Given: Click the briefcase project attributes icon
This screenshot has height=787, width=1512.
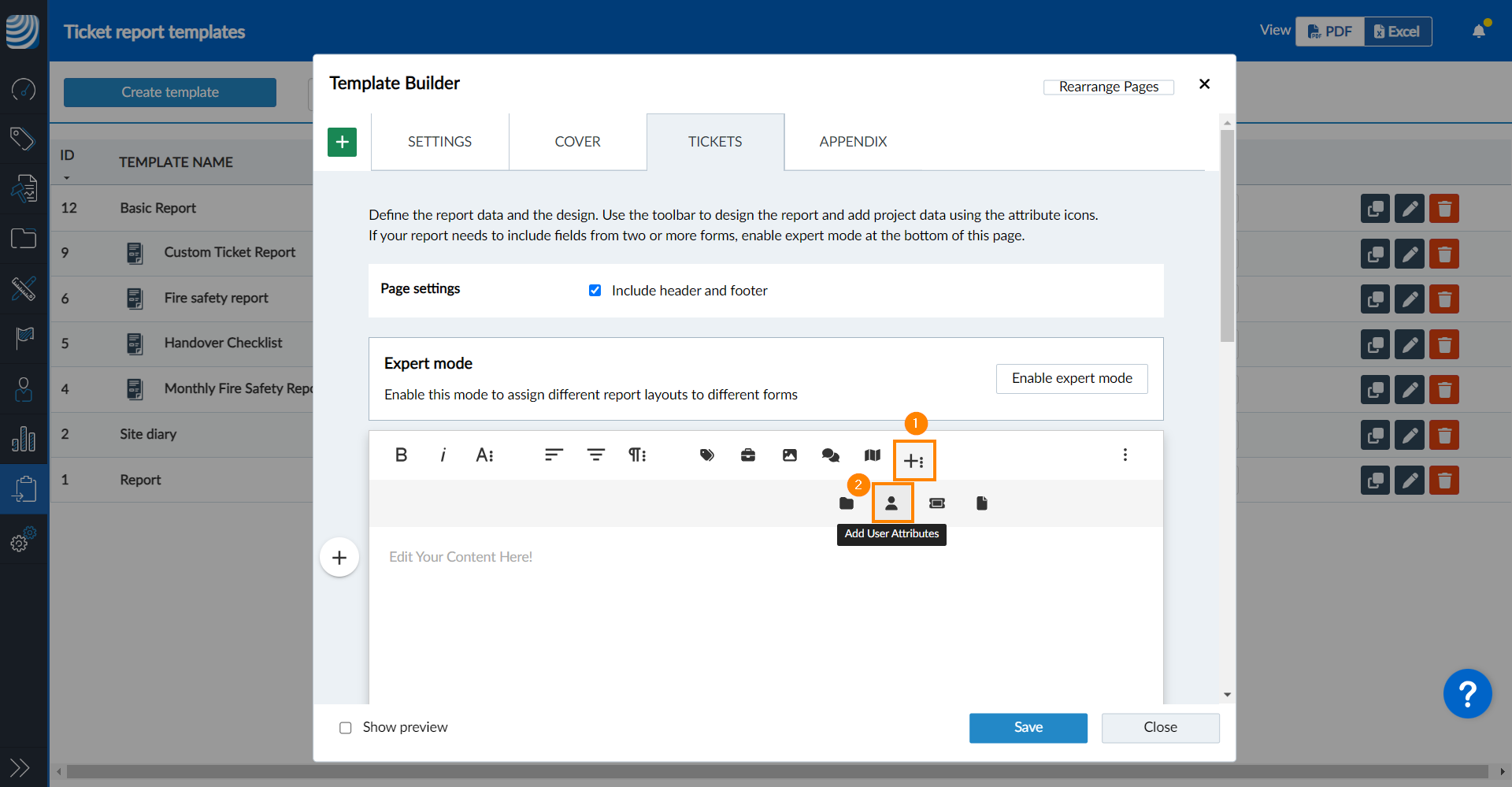Looking at the screenshot, I should coord(748,455).
